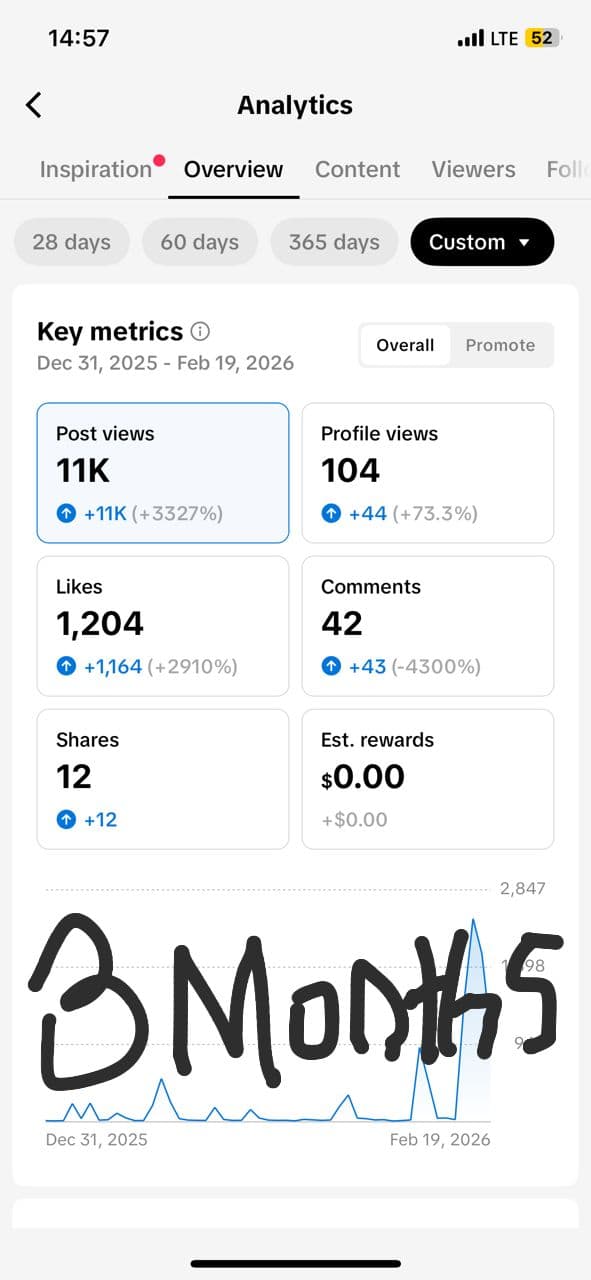This screenshot has width=591, height=1280.
Task: Tap the up arrow on Likes card
Action: (x=66, y=666)
